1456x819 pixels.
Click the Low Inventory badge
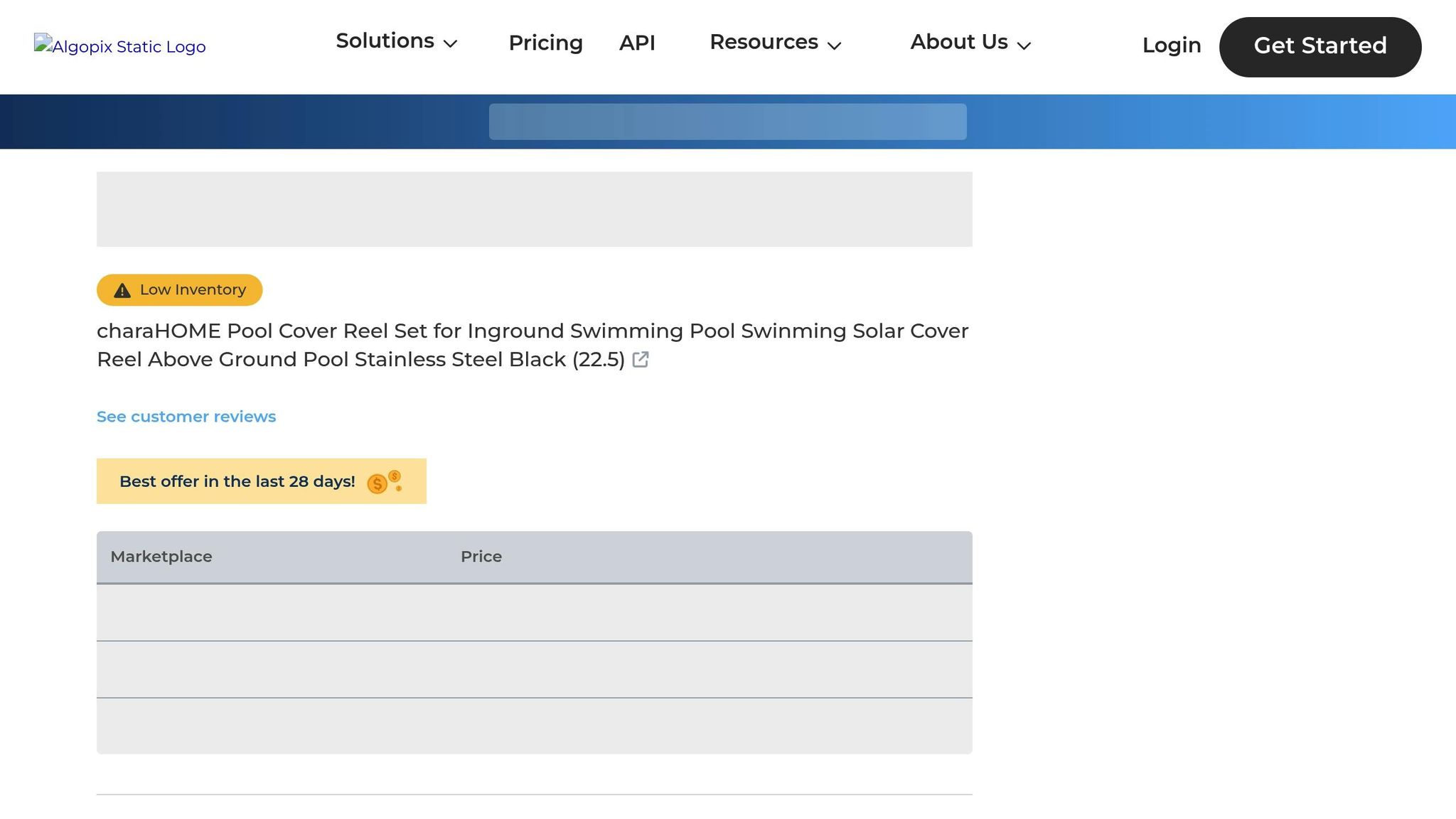click(178, 290)
